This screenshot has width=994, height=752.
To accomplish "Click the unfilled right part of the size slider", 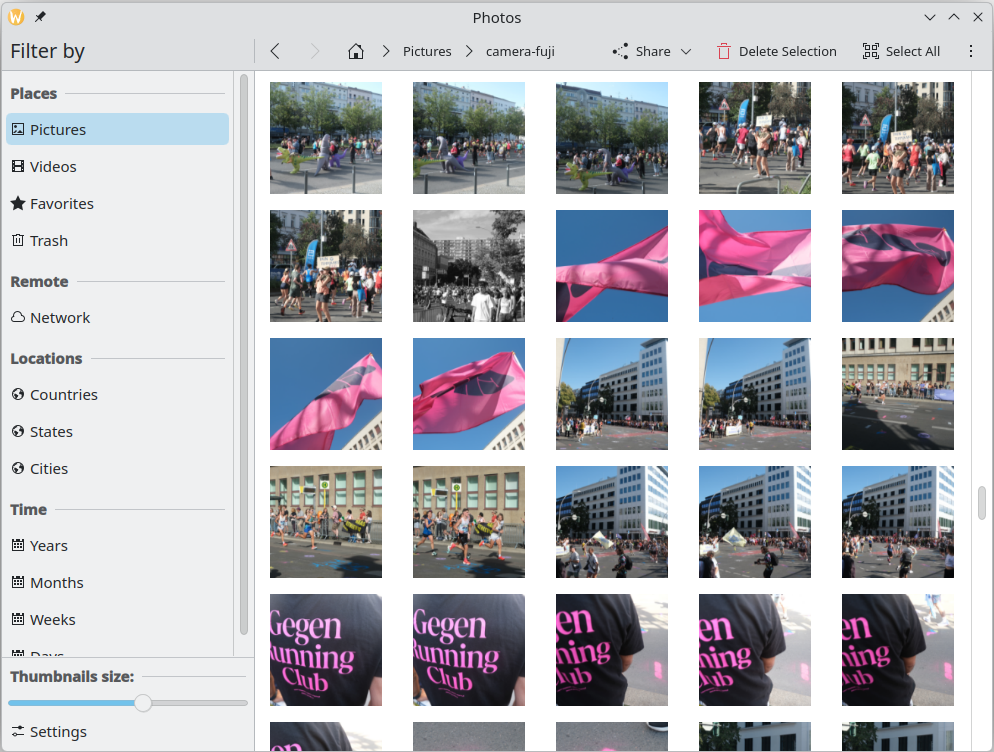I will [x=200, y=703].
